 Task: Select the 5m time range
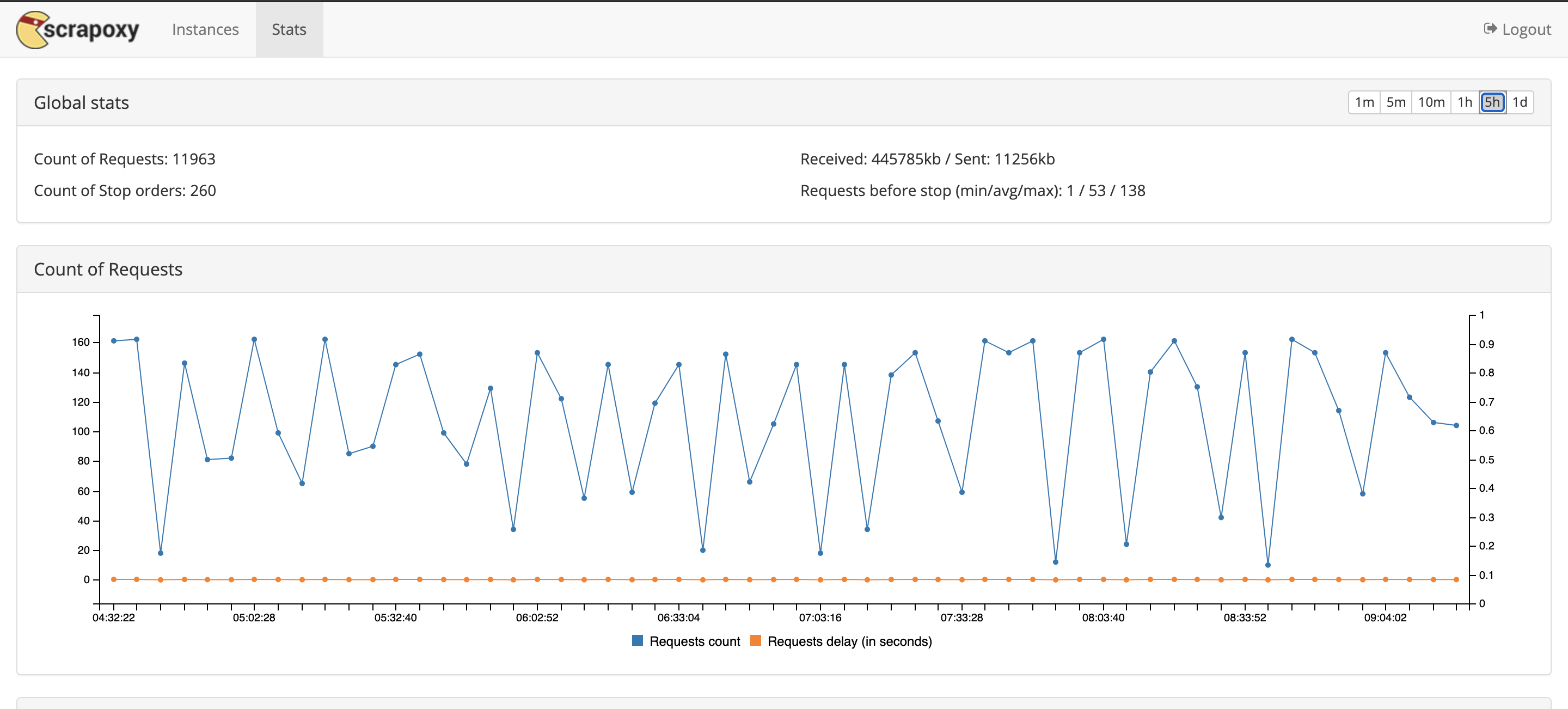tap(1396, 102)
